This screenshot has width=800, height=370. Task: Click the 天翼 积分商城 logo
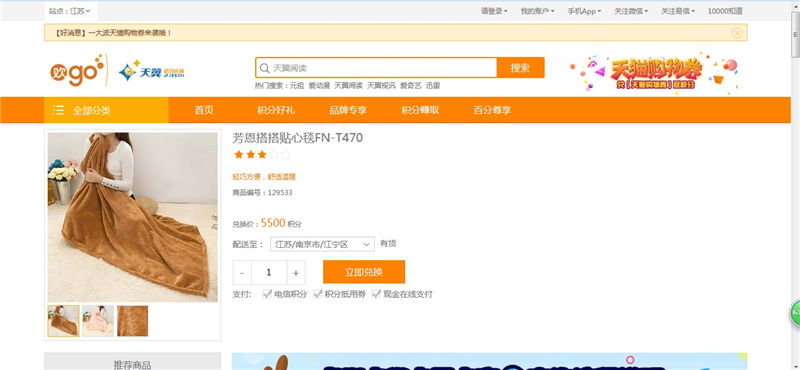pyautogui.click(x=151, y=71)
